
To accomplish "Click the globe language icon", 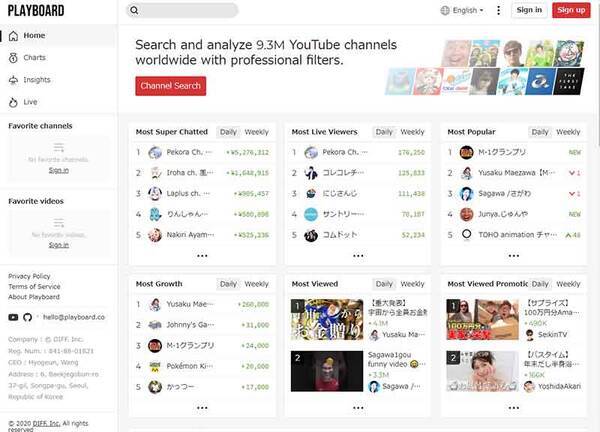I will [x=445, y=10].
